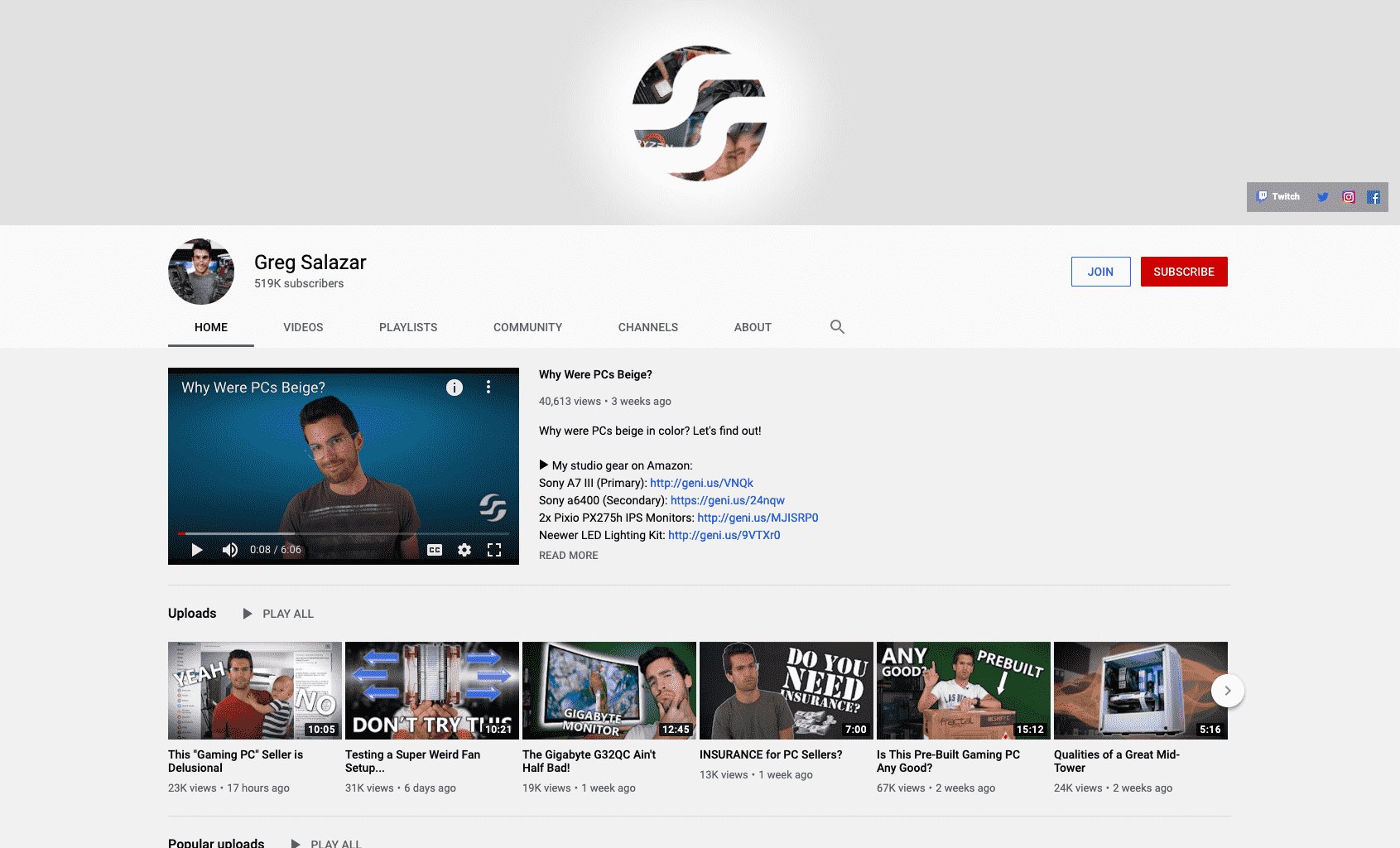The height and width of the screenshot is (848, 1400).
Task: Open the video's three-dot more menu
Action: [x=488, y=388]
